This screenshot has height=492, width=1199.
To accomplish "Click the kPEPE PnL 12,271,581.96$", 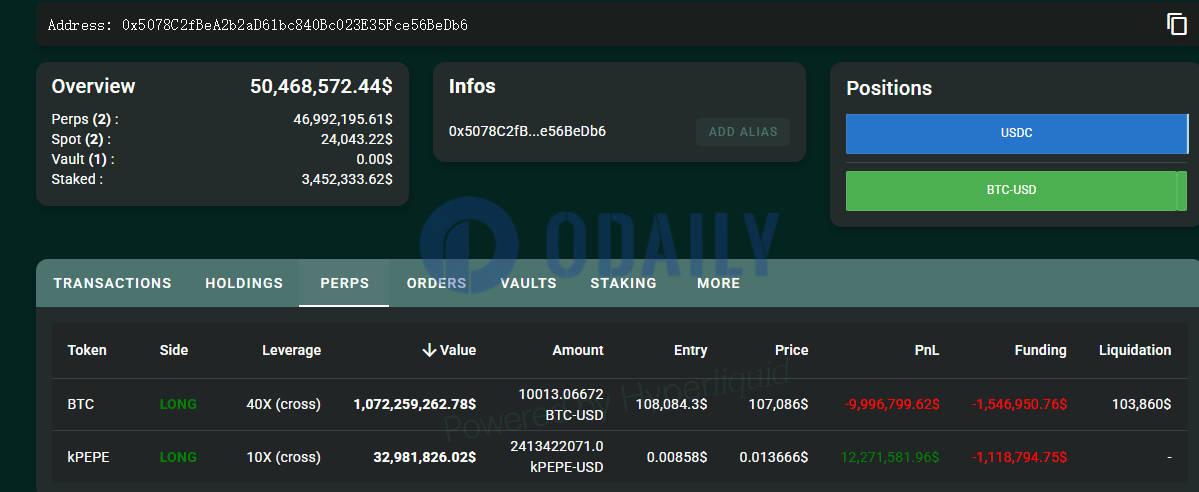I will click(890, 458).
